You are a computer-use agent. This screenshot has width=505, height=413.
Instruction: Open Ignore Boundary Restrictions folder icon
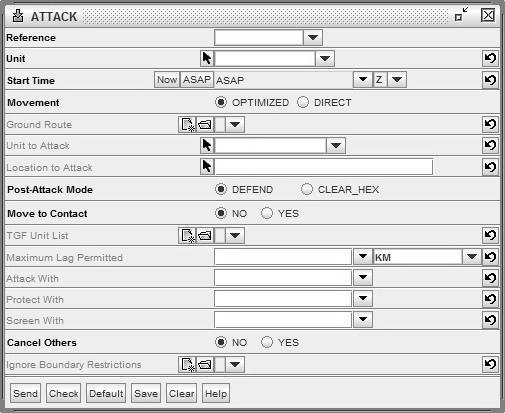pyautogui.click(x=205, y=364)
